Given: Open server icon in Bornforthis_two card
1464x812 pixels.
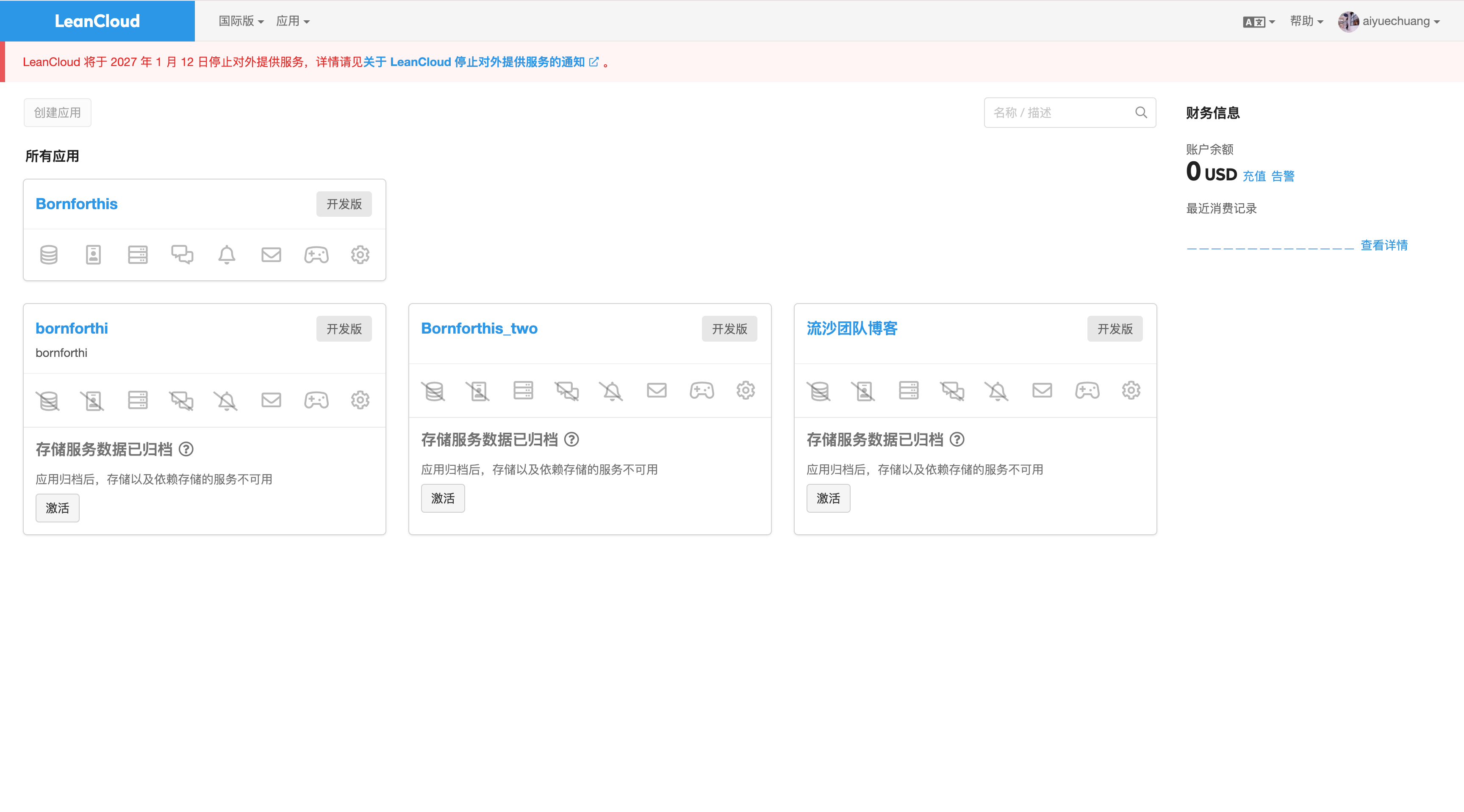Looking at the screenshot, I should [523, 391].
